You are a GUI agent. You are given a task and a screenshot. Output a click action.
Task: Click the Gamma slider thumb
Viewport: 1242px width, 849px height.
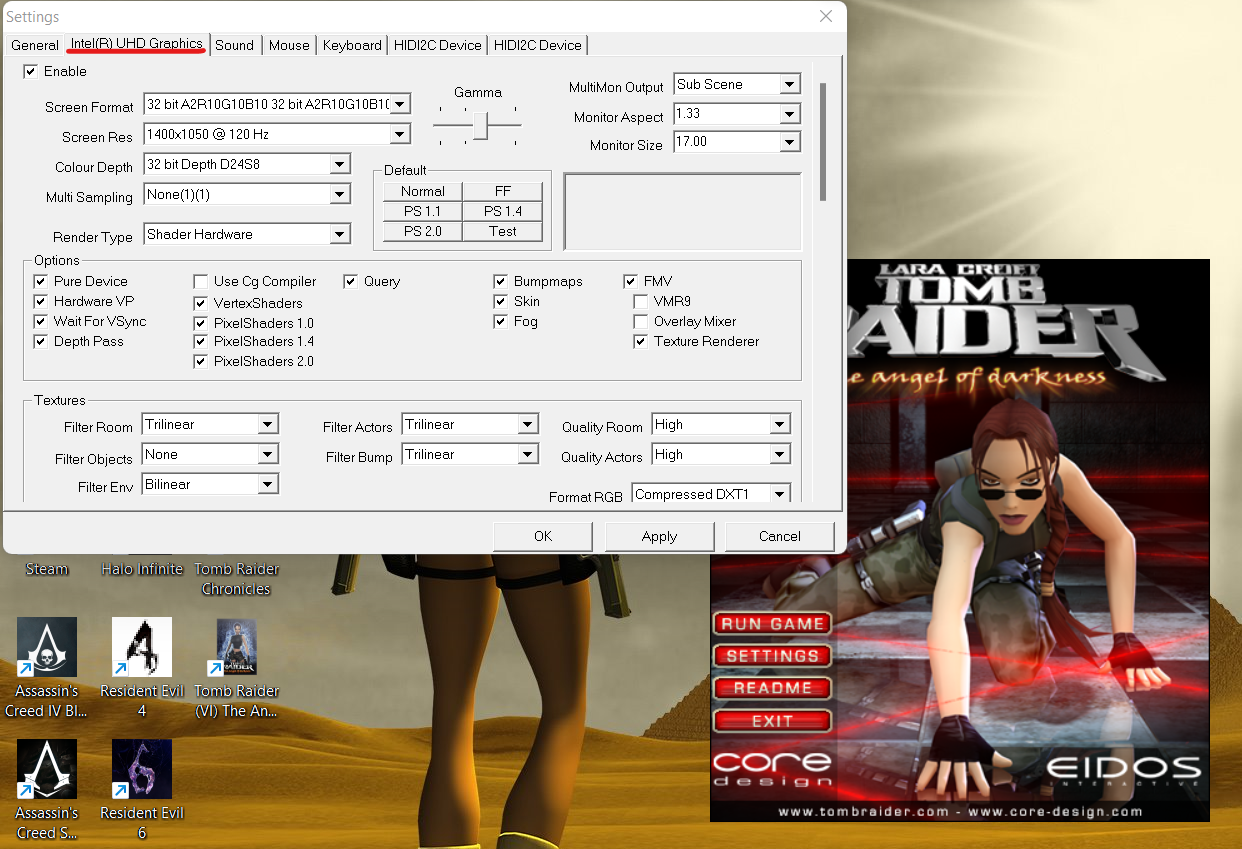pos(480,126)
